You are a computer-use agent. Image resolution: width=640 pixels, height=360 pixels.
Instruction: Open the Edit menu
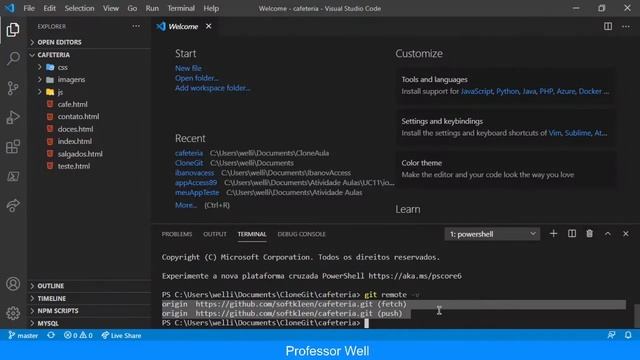pyautogui.click(x=49, y=8)
